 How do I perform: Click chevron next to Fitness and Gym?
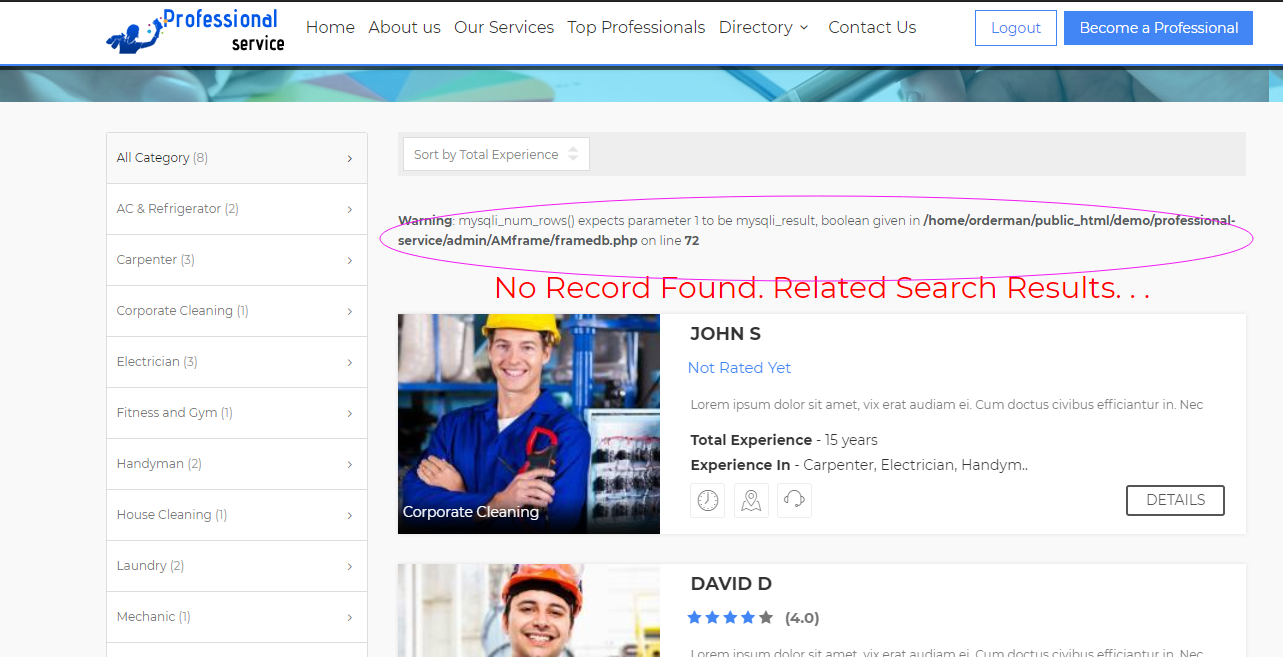pyautogui.click(x=349, y=414)
